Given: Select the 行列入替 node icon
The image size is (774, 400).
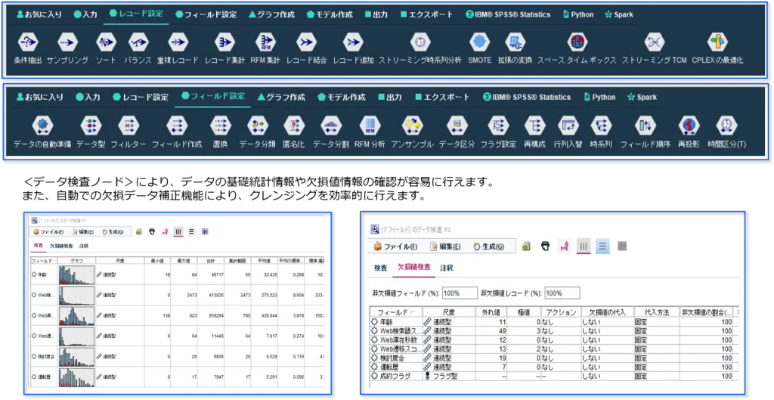Looking at the screenshot, I should tap(568, 126).
